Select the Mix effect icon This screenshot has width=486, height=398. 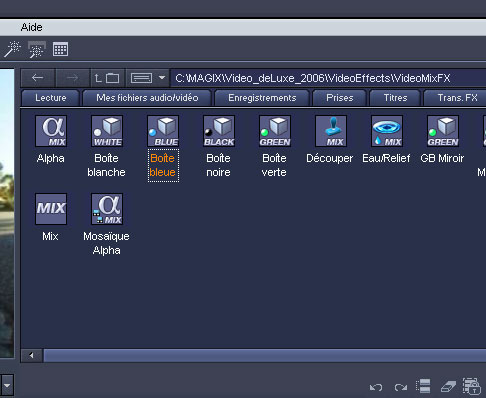51,209
